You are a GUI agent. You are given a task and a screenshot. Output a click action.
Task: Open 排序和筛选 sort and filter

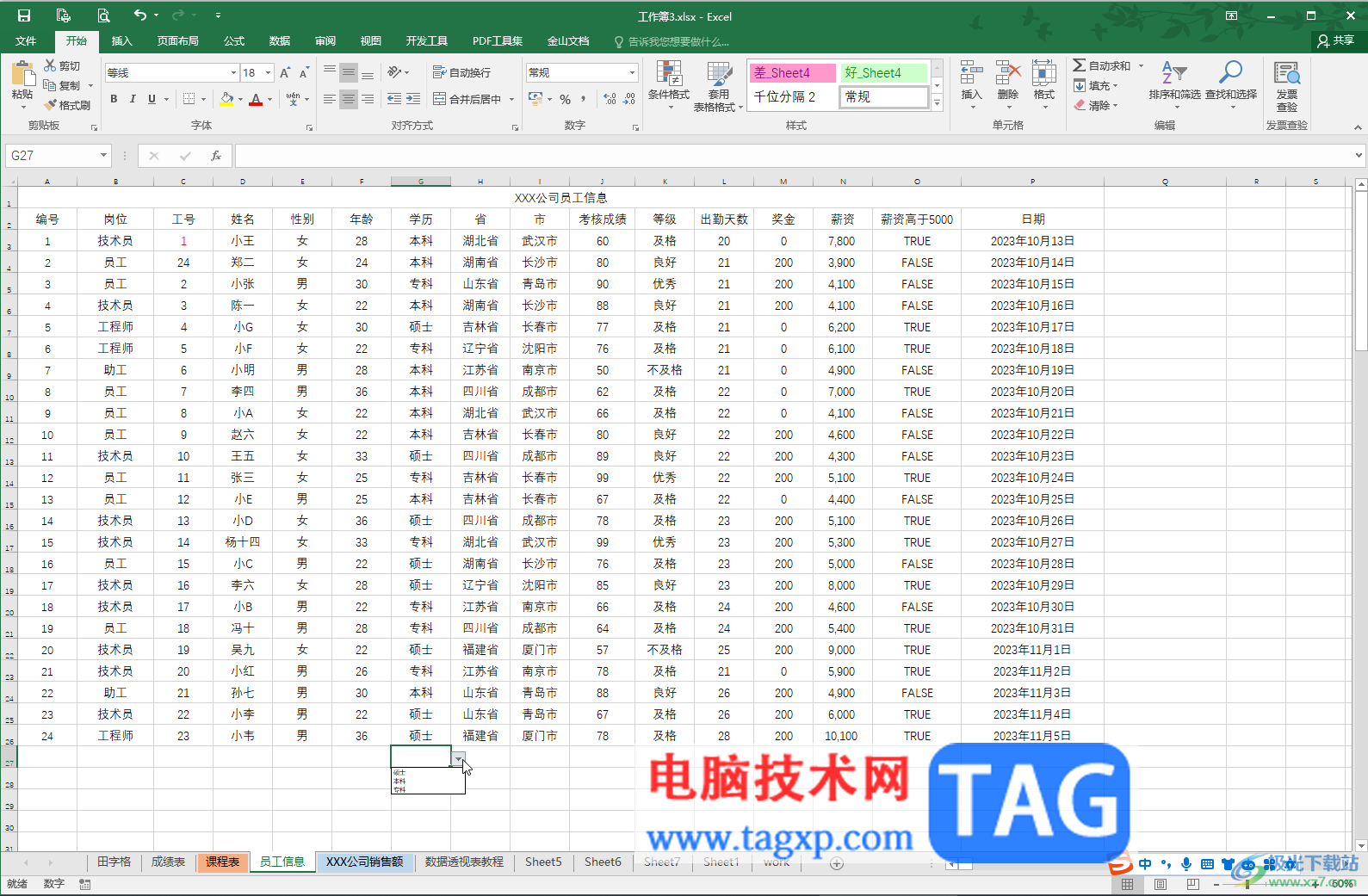[1174, 84]
